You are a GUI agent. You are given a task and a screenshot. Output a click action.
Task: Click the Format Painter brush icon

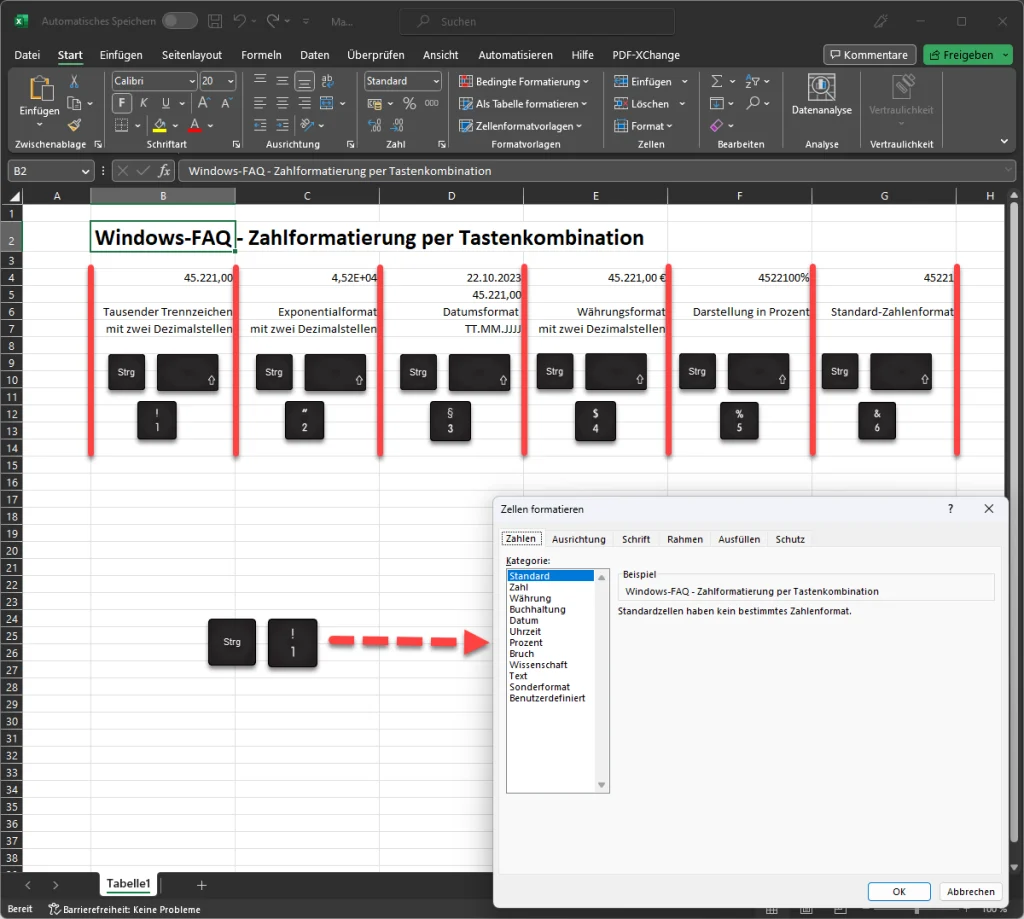coord(74,125)
